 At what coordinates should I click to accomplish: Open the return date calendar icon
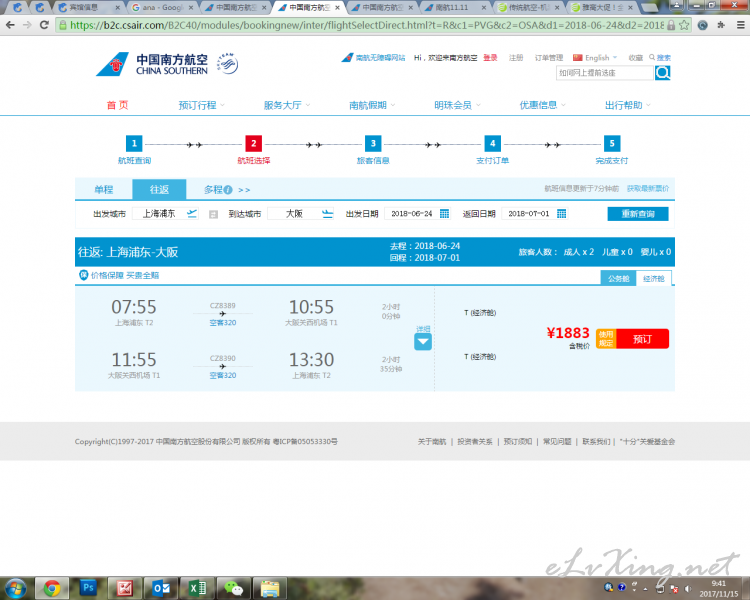tap(562, 213)
